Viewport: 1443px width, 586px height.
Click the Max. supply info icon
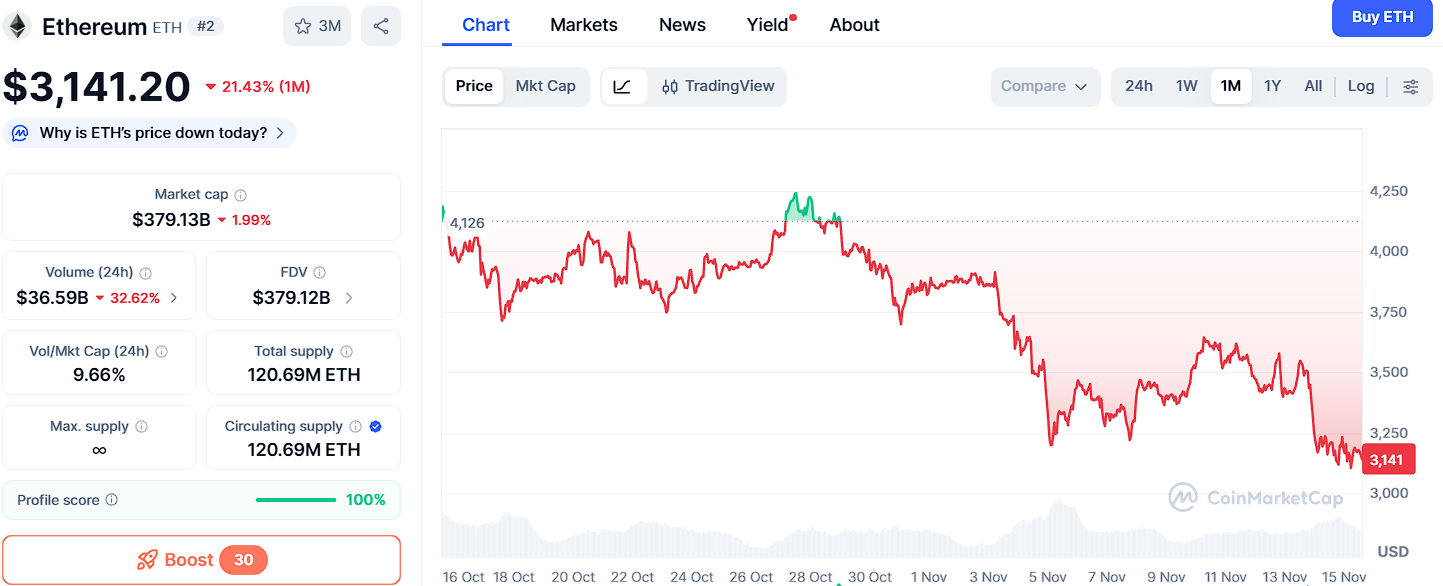141,427
